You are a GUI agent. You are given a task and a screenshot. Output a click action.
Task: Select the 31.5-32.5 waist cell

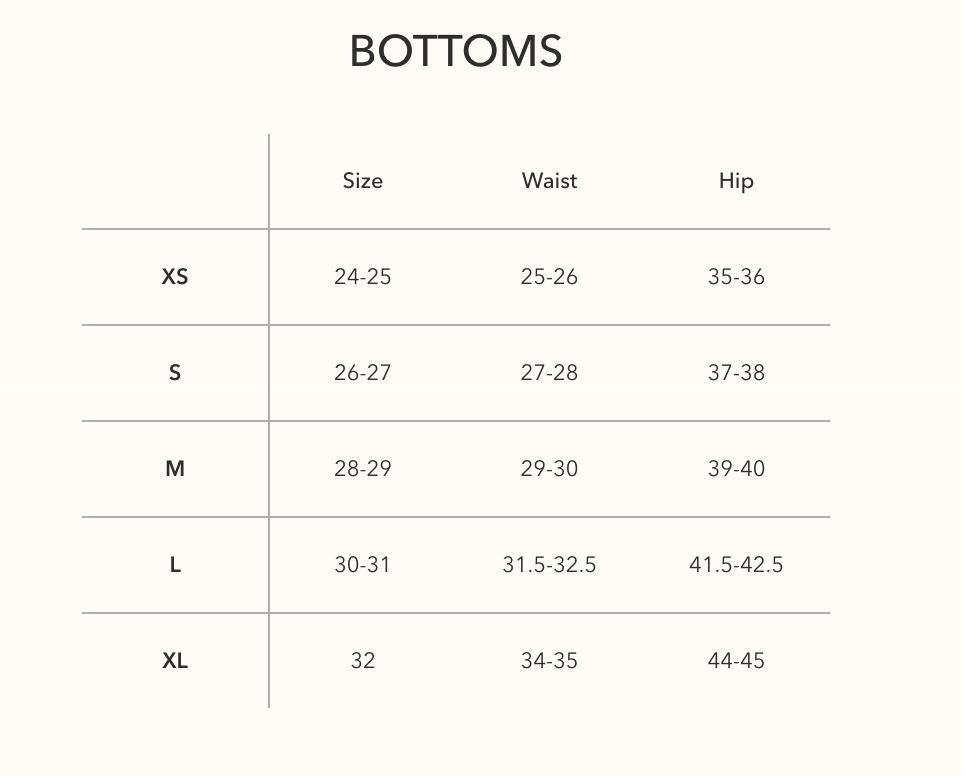[550, 564]
